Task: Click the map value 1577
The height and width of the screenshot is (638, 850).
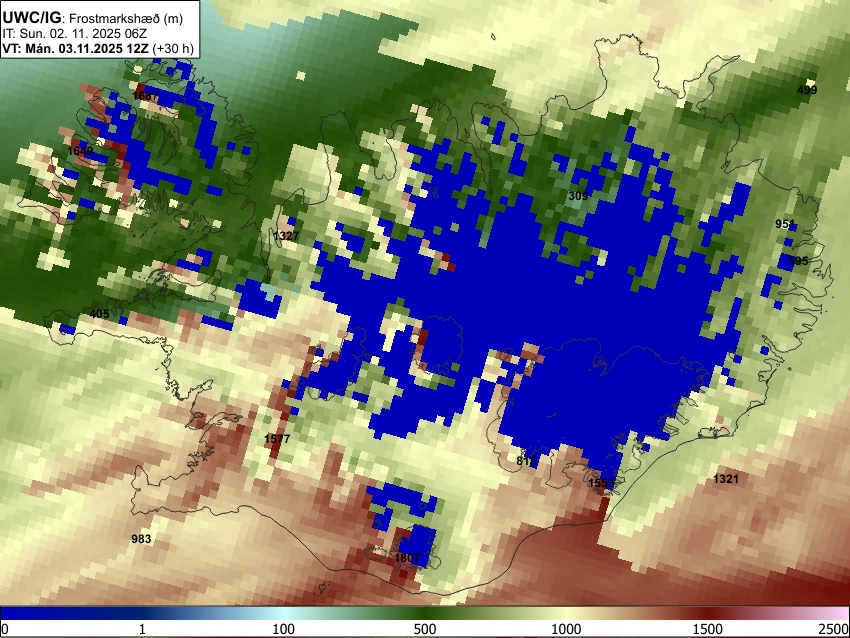Action: pos(277,439)
